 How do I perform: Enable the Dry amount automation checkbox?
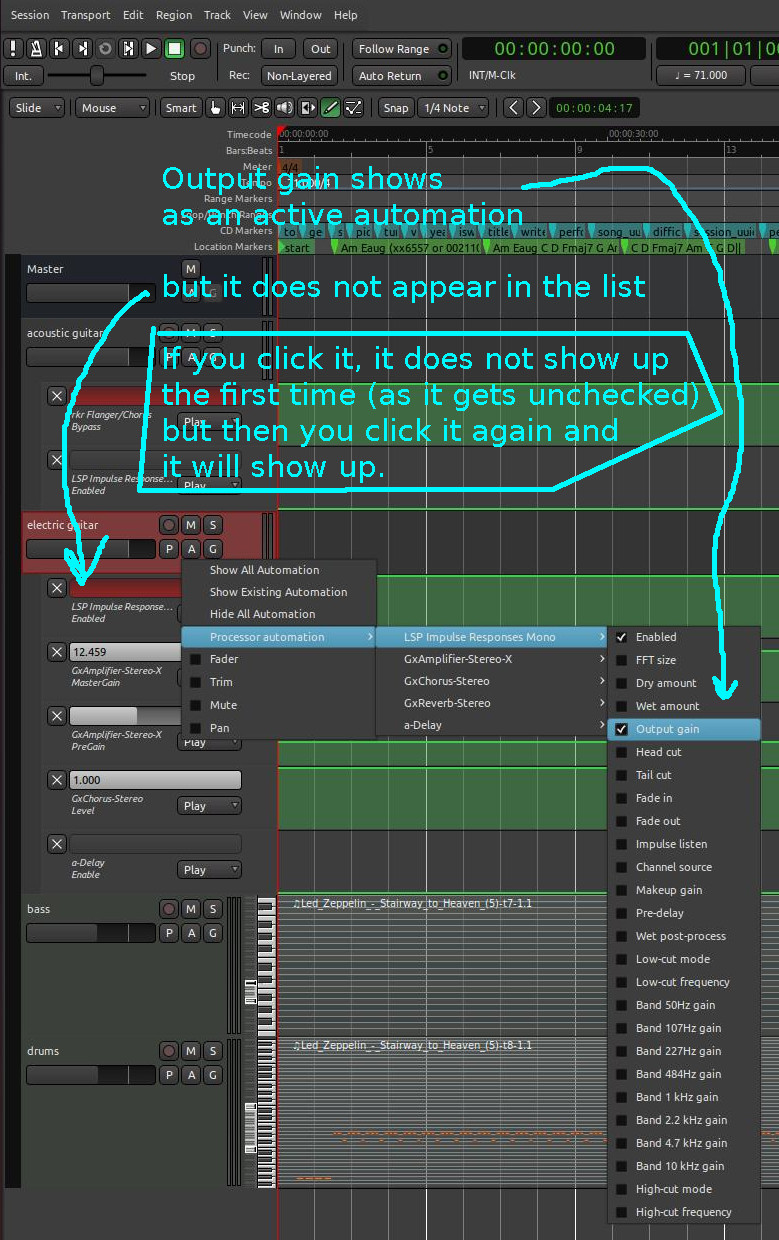[x=621, y=683]
